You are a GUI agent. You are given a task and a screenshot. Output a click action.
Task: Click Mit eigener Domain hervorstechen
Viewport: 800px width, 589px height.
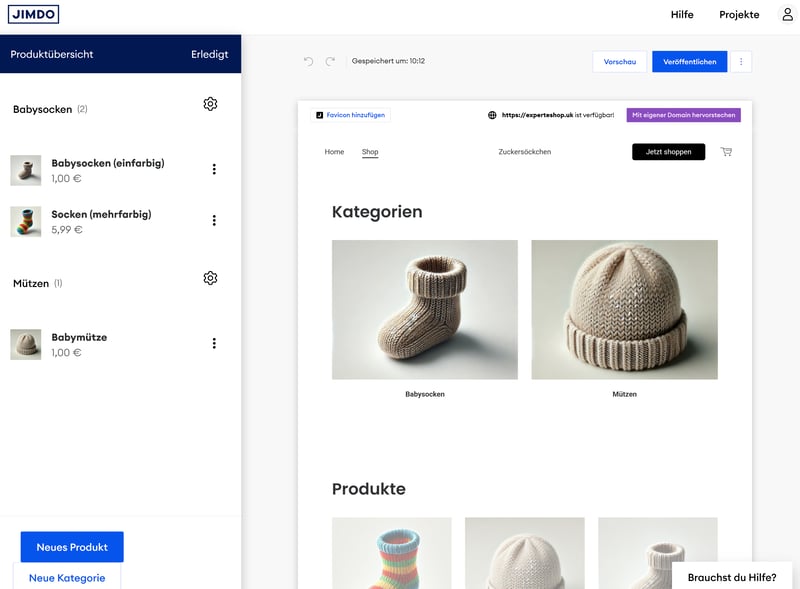684,115
